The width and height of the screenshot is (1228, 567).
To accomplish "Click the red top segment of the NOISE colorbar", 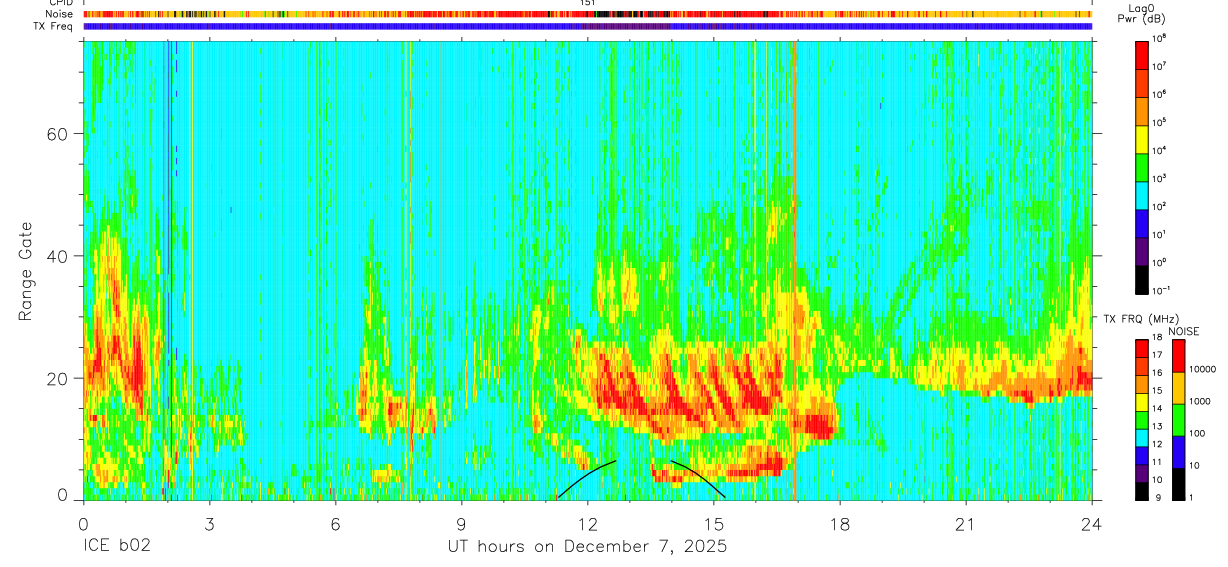I will pos(1178,356).
